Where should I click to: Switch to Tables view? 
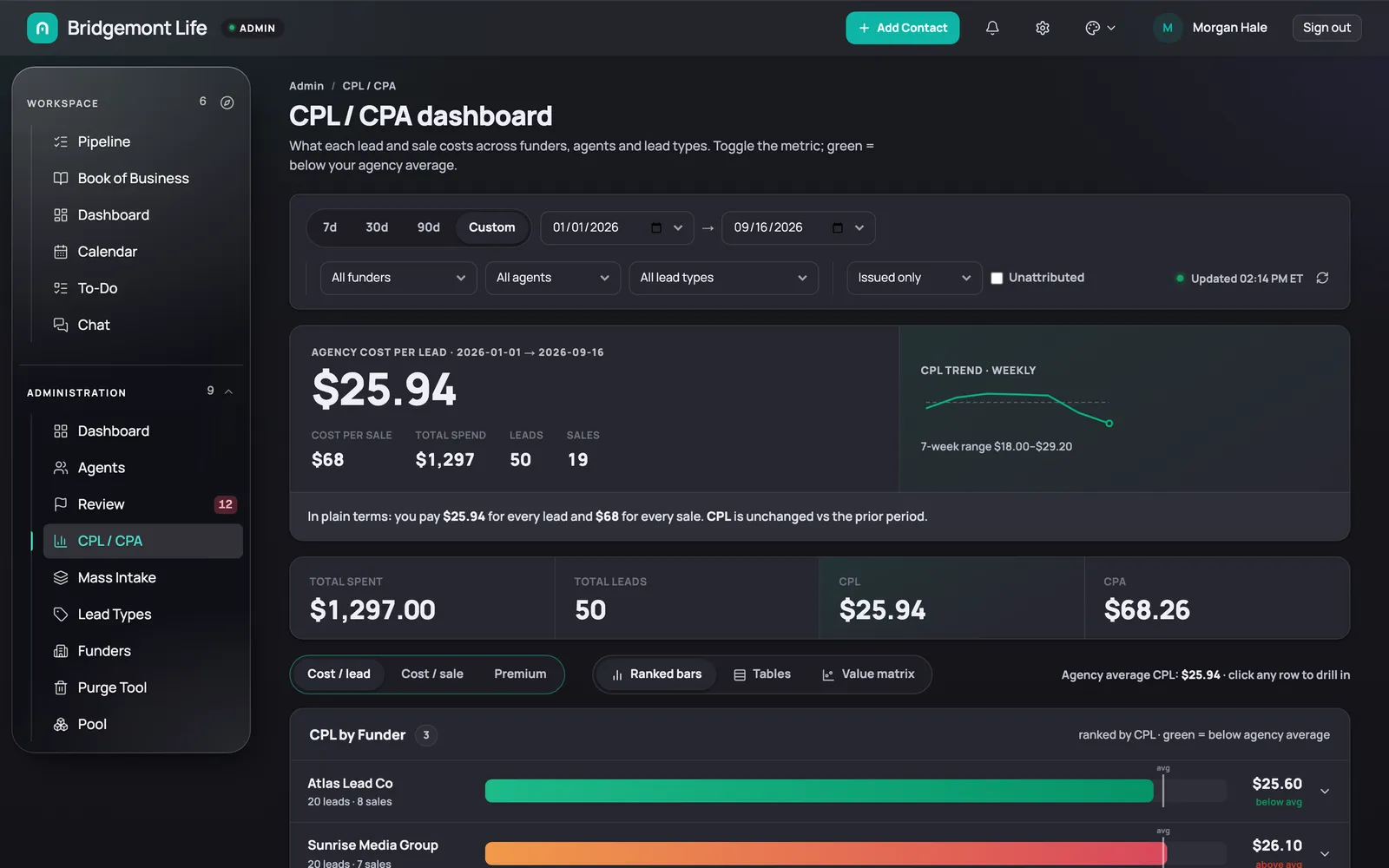click(x=762, y=674)
